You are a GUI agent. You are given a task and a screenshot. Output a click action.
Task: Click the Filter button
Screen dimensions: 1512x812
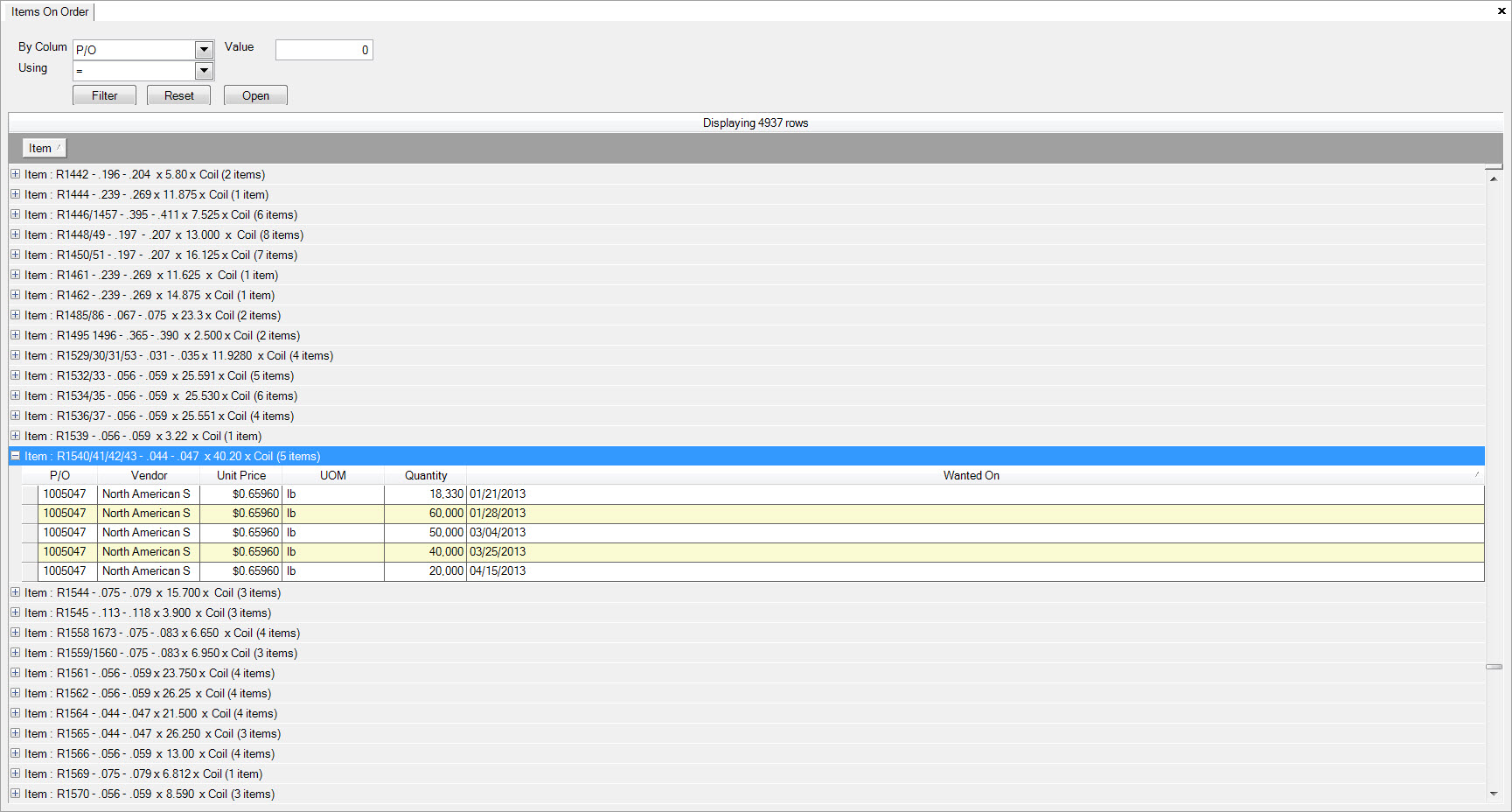104,95
